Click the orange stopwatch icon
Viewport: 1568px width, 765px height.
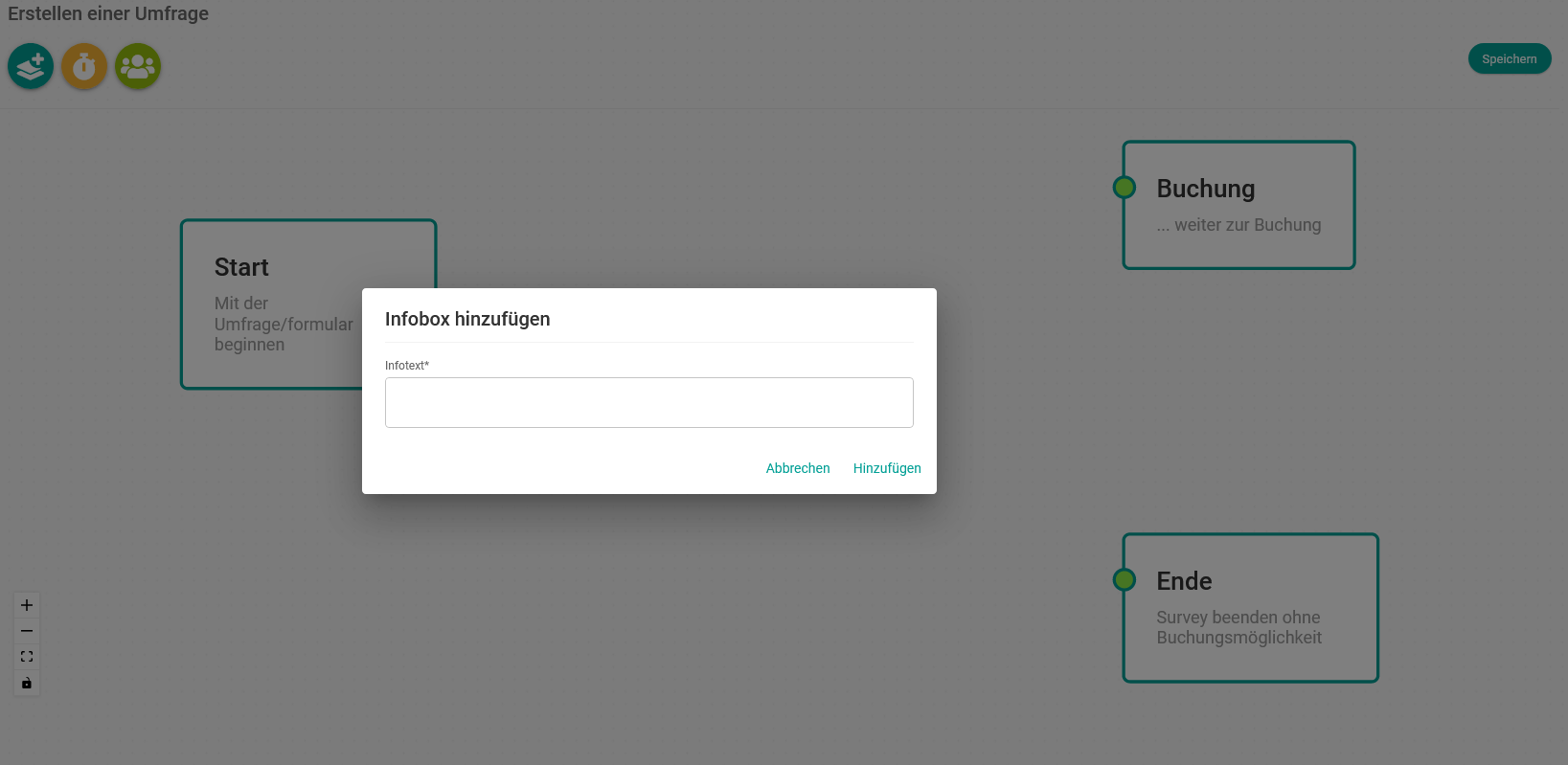(84, 66)
